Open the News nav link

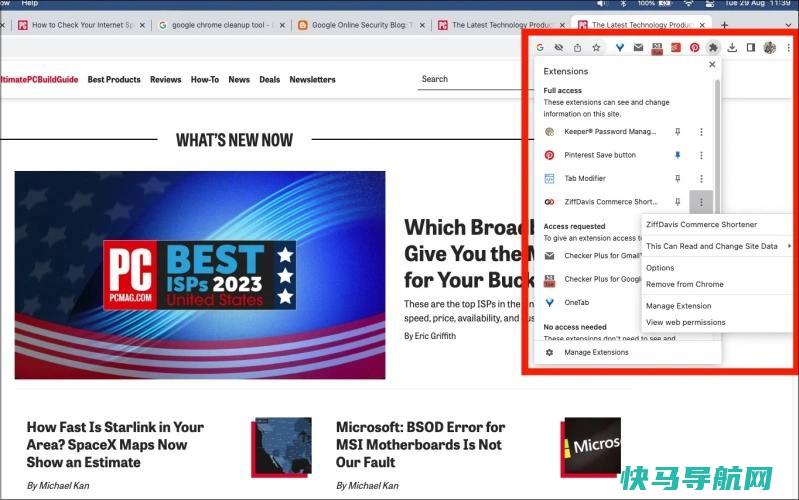[239, 80]
